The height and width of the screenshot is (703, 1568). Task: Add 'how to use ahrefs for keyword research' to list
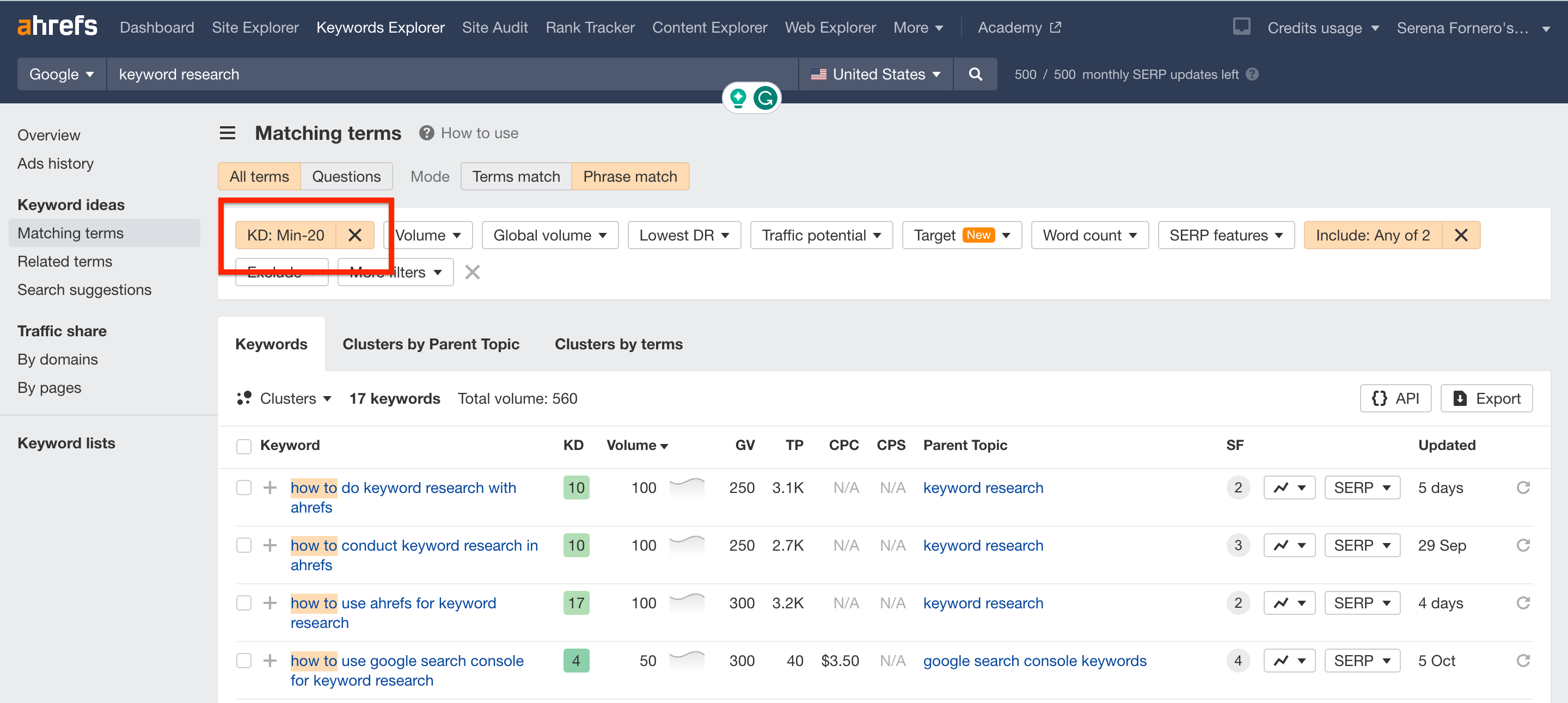[269, 603]
